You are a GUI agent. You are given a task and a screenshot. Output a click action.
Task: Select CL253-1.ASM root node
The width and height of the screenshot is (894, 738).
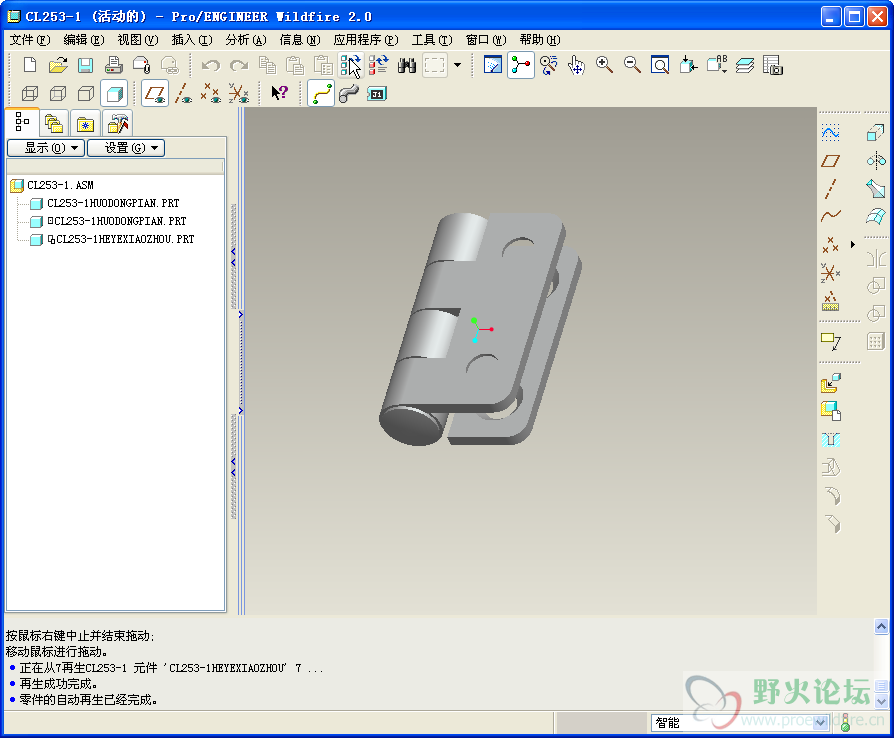click(x=60, y=185)
